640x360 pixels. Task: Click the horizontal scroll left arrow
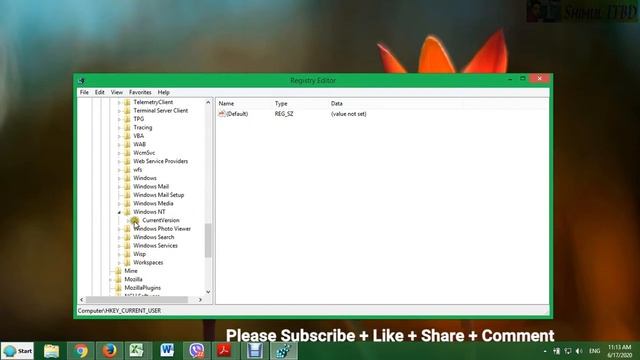82,300
